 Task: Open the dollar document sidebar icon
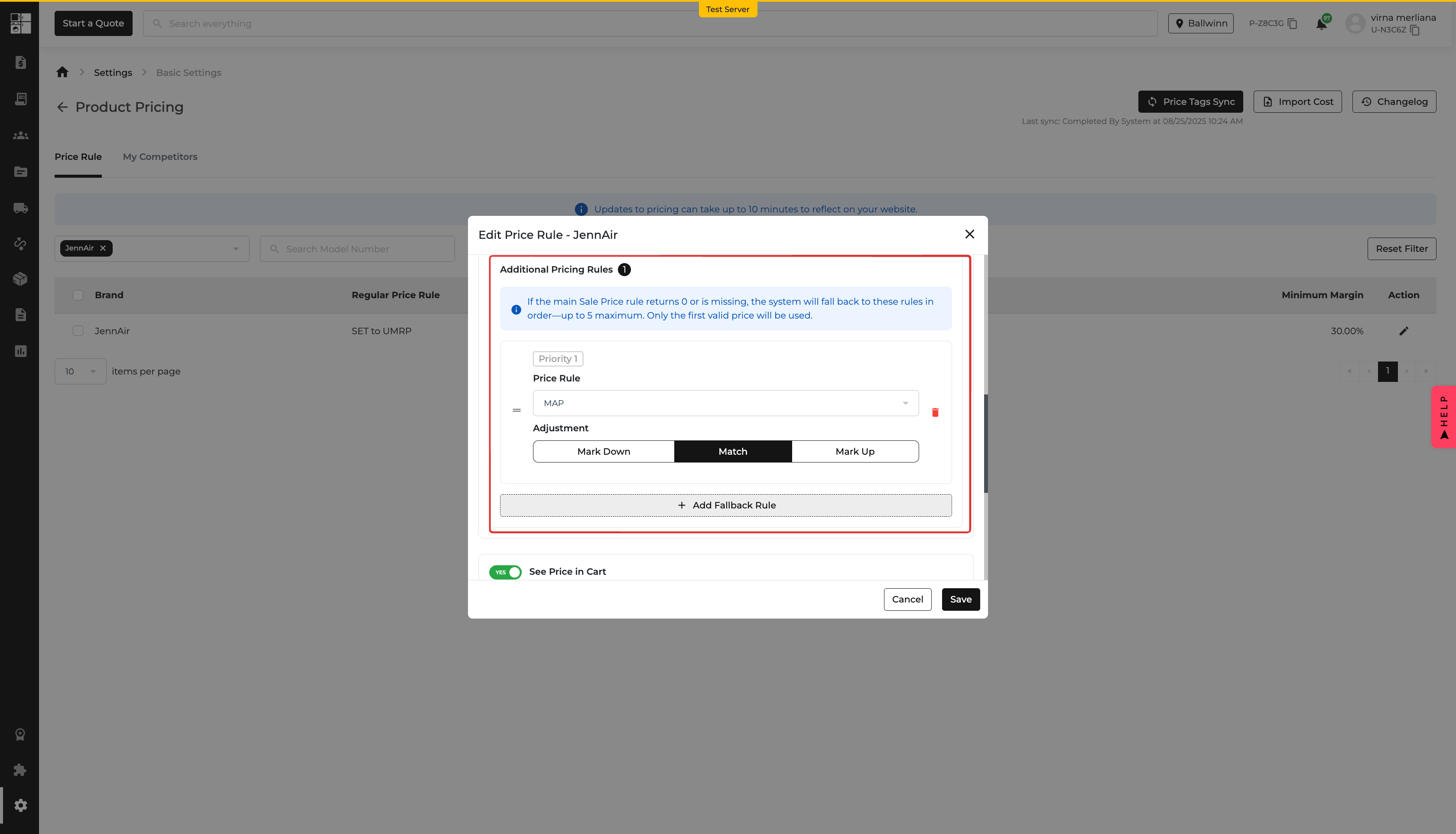(x=21, y=62)
